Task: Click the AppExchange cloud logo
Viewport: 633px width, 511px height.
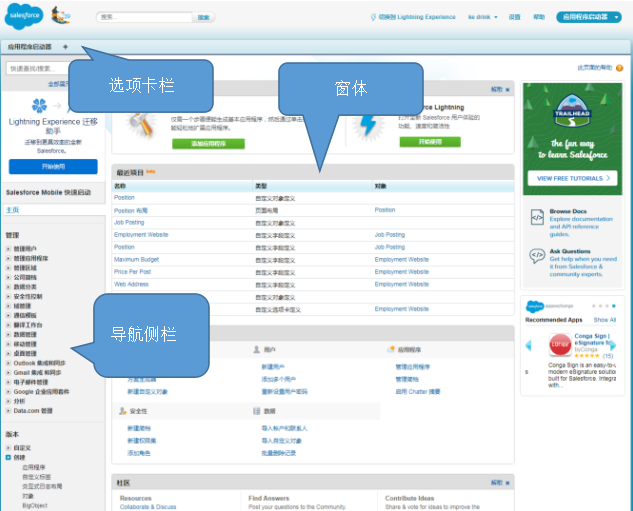Action: [534, 306]
